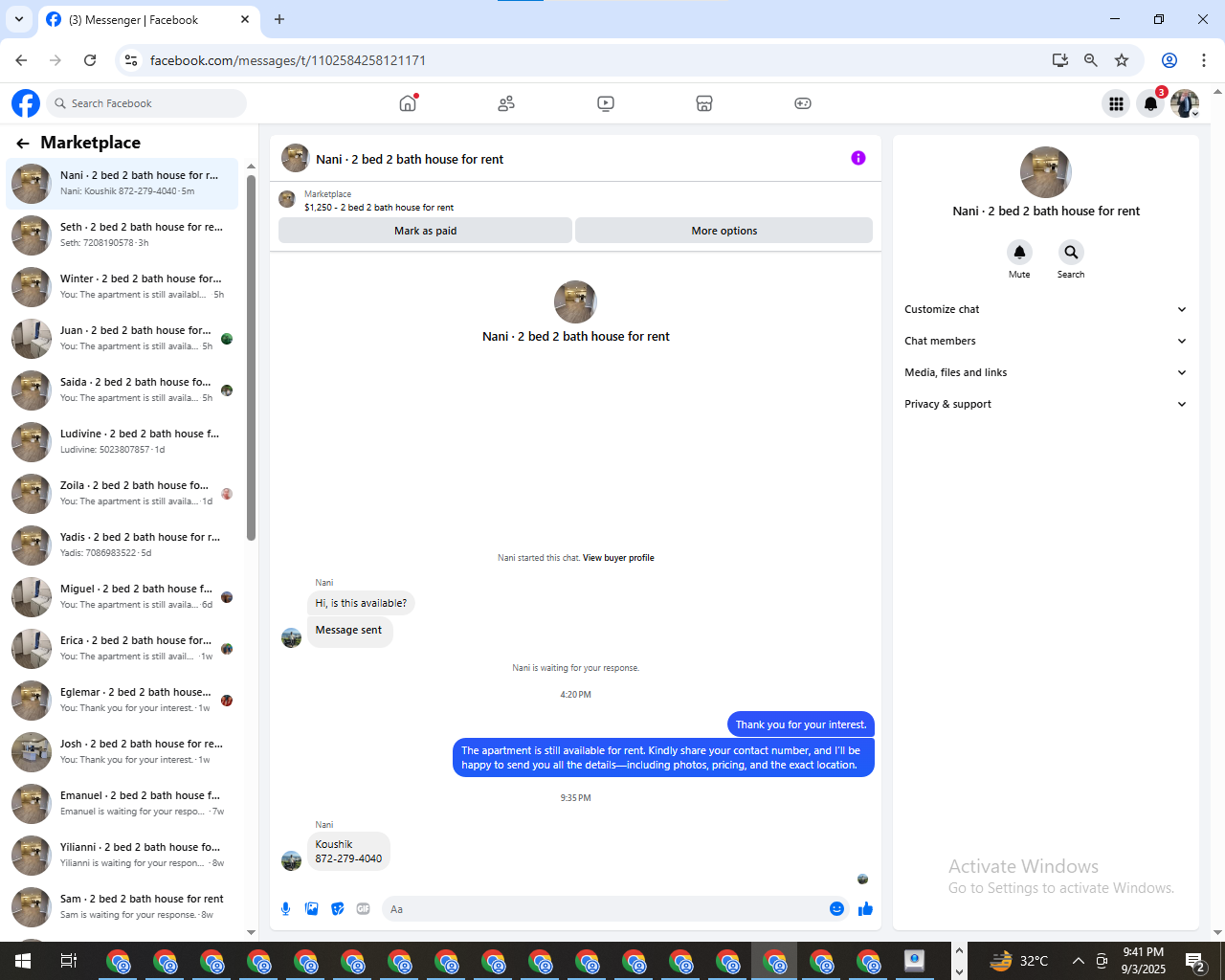Open Windows Start menu
This screenshot has height=980, width=1225.
coord(22,961)
